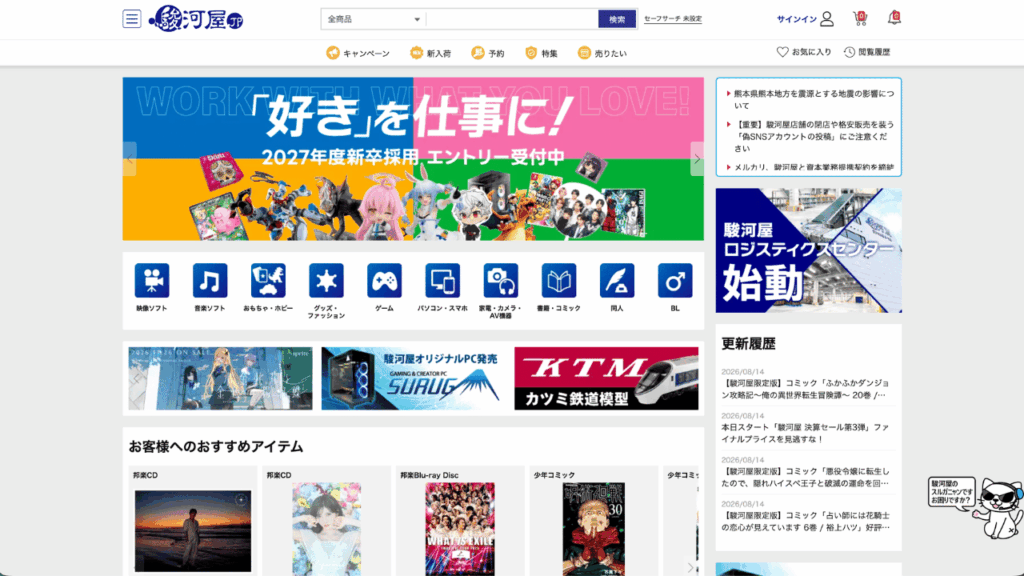The image size is (1024, 576).
Task: Open the hamburger menu icon
Action: (131, 19)
